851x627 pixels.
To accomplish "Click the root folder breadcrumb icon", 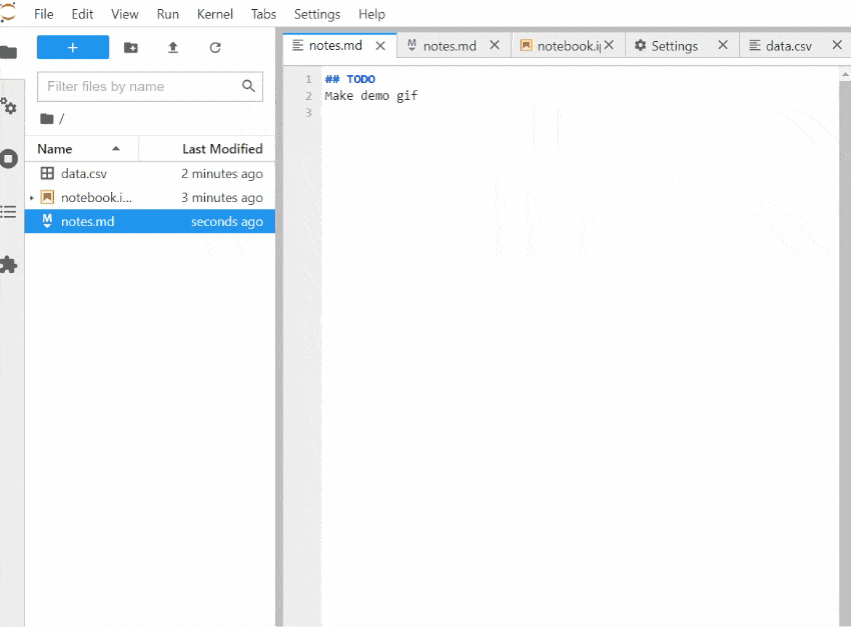I will pos(47,118).
